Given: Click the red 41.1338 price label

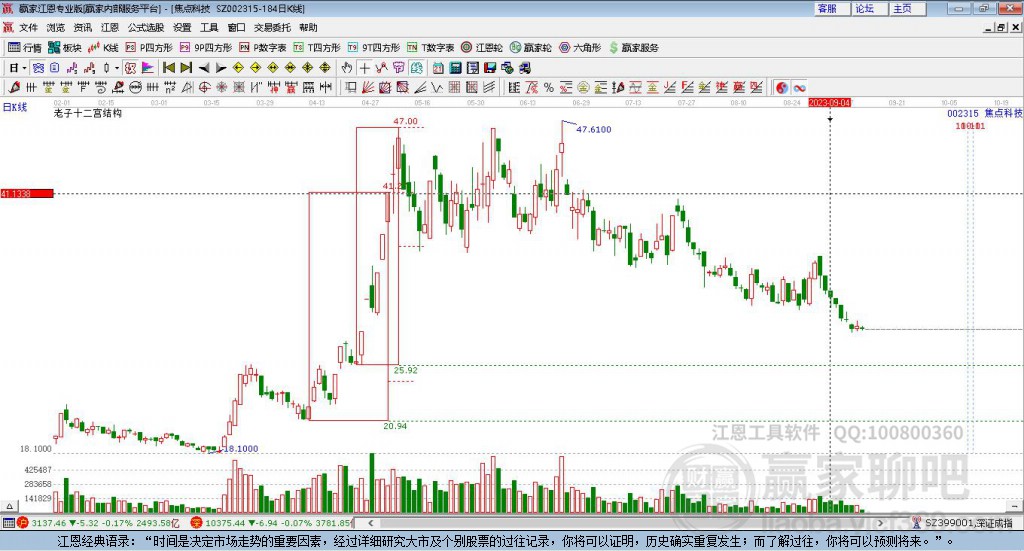Looking at the screenshot, I should 27,193.
